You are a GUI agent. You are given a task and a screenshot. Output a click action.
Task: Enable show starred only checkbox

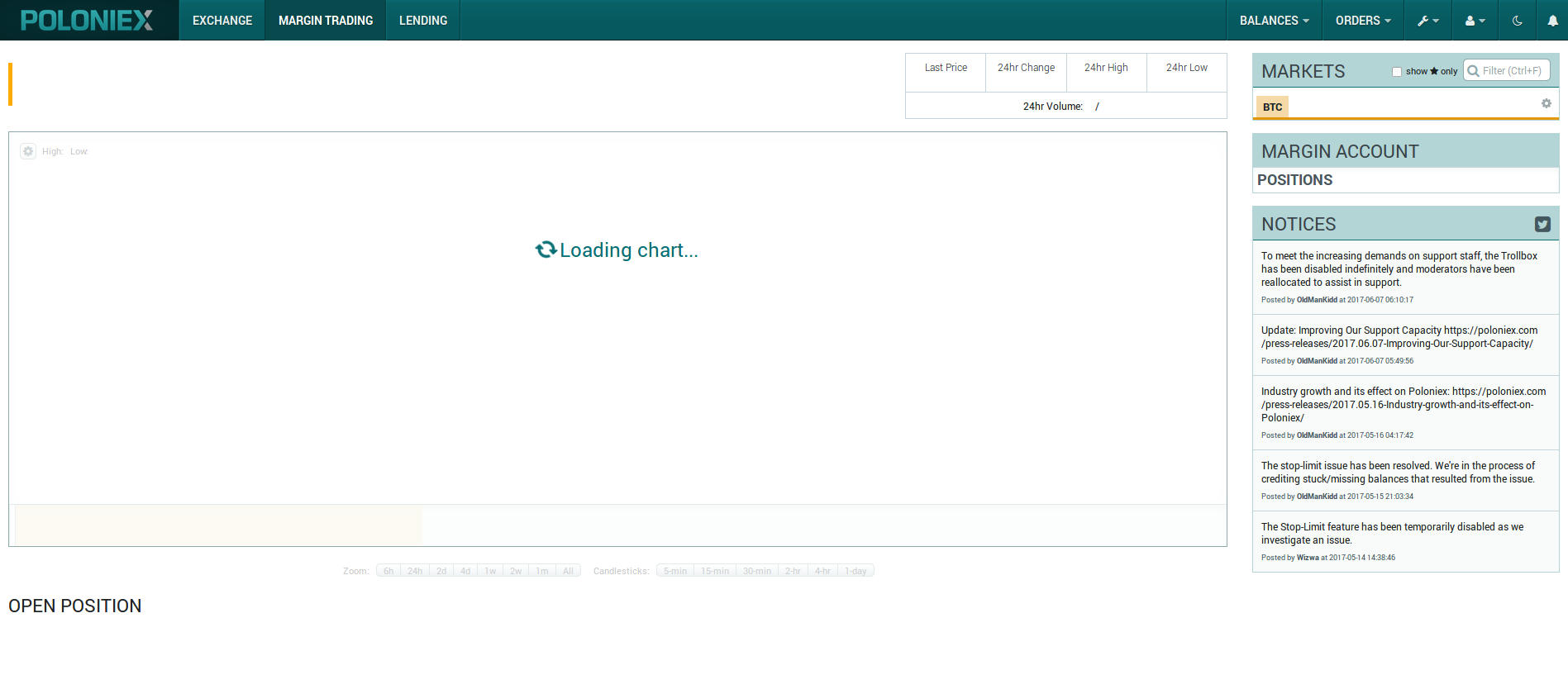point(1397,72)
